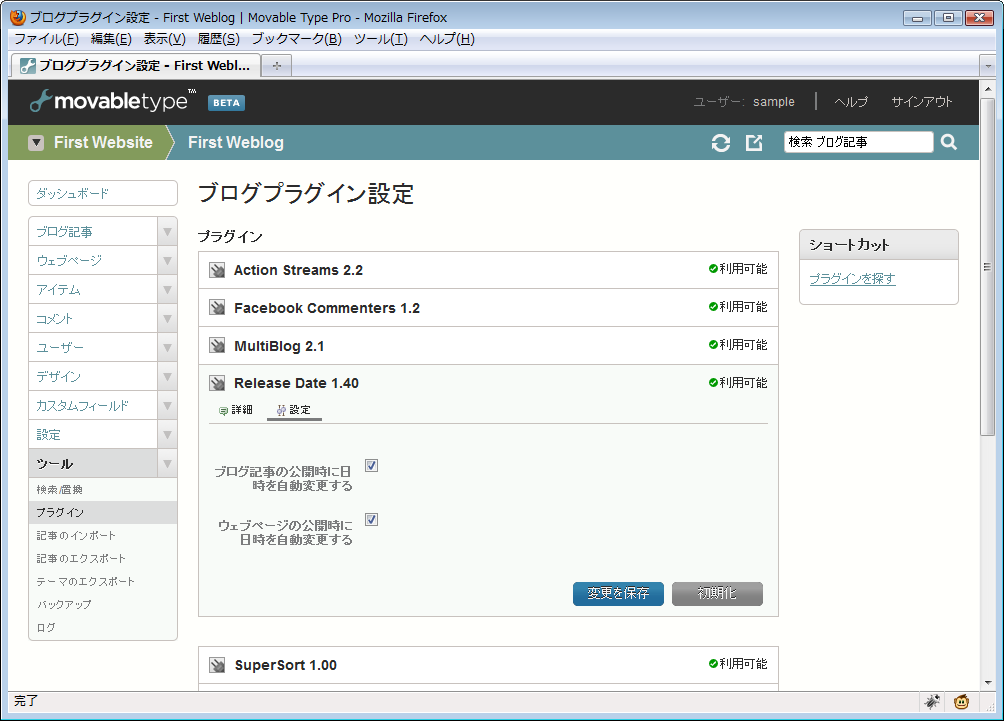
Task: Click the Movable Type logo
Action: coord(113,101)
